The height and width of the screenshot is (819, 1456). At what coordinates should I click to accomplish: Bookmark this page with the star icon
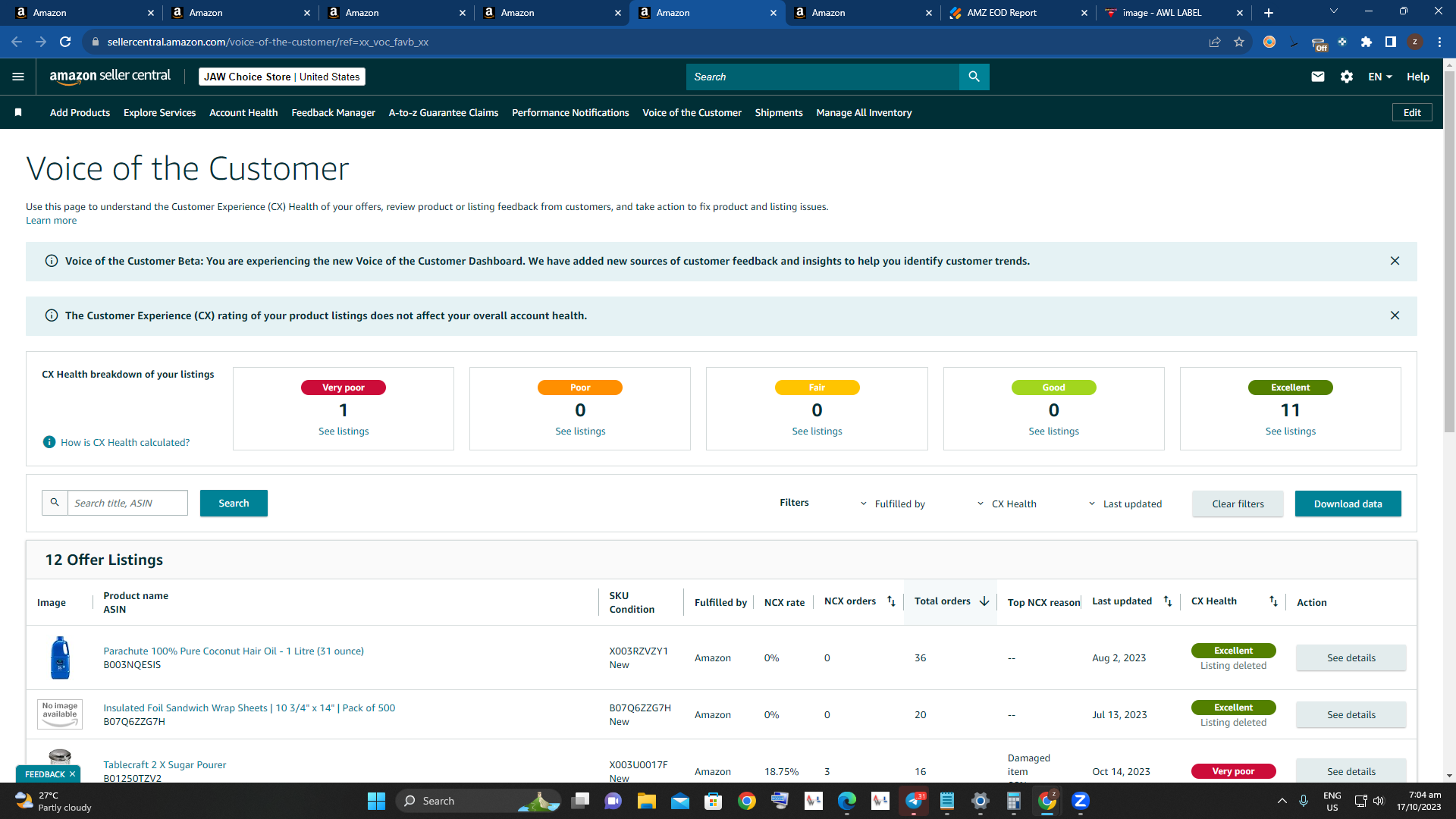point(1239,42)
